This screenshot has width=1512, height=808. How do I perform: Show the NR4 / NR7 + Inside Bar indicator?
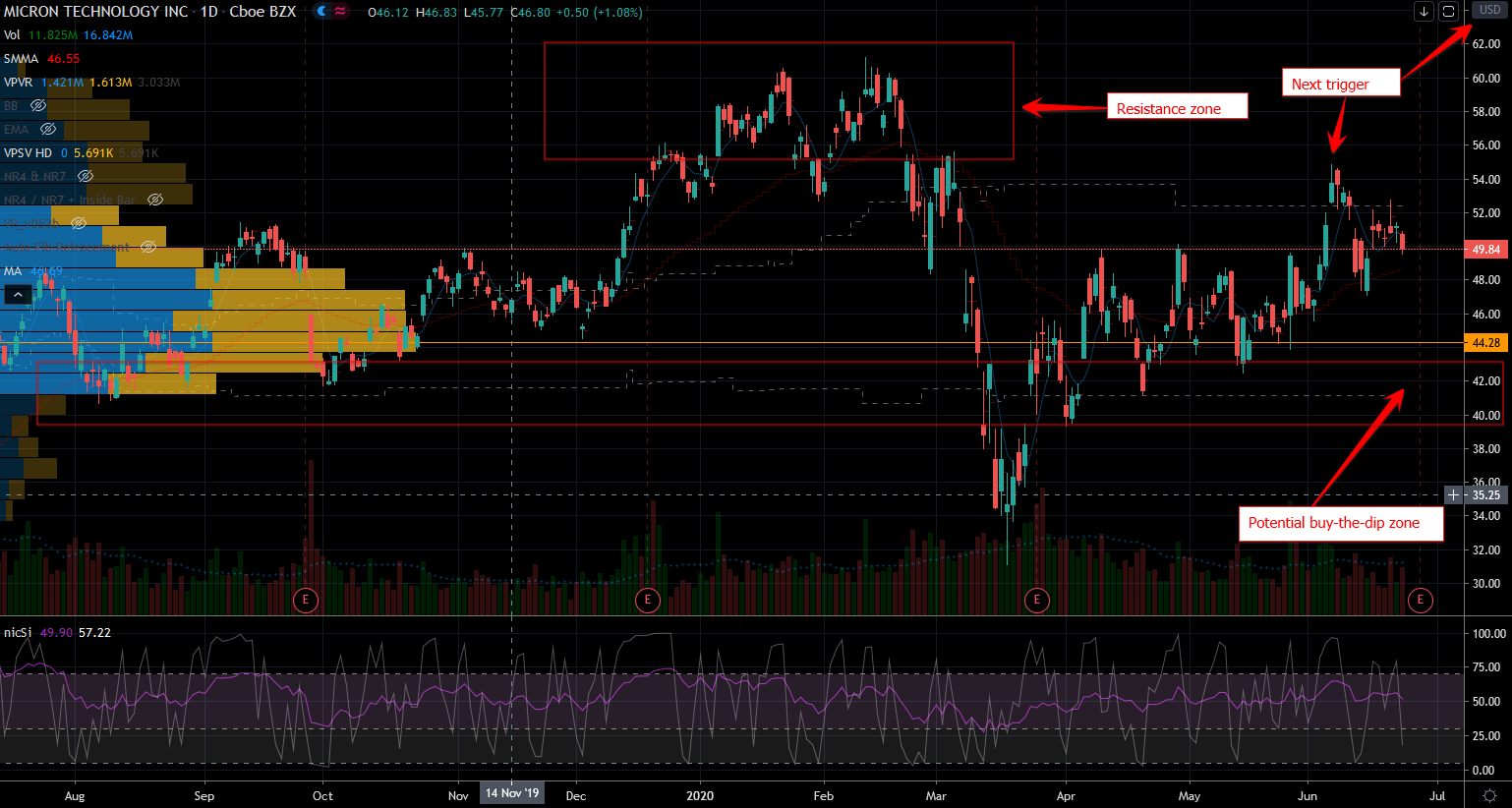[155, 200]
